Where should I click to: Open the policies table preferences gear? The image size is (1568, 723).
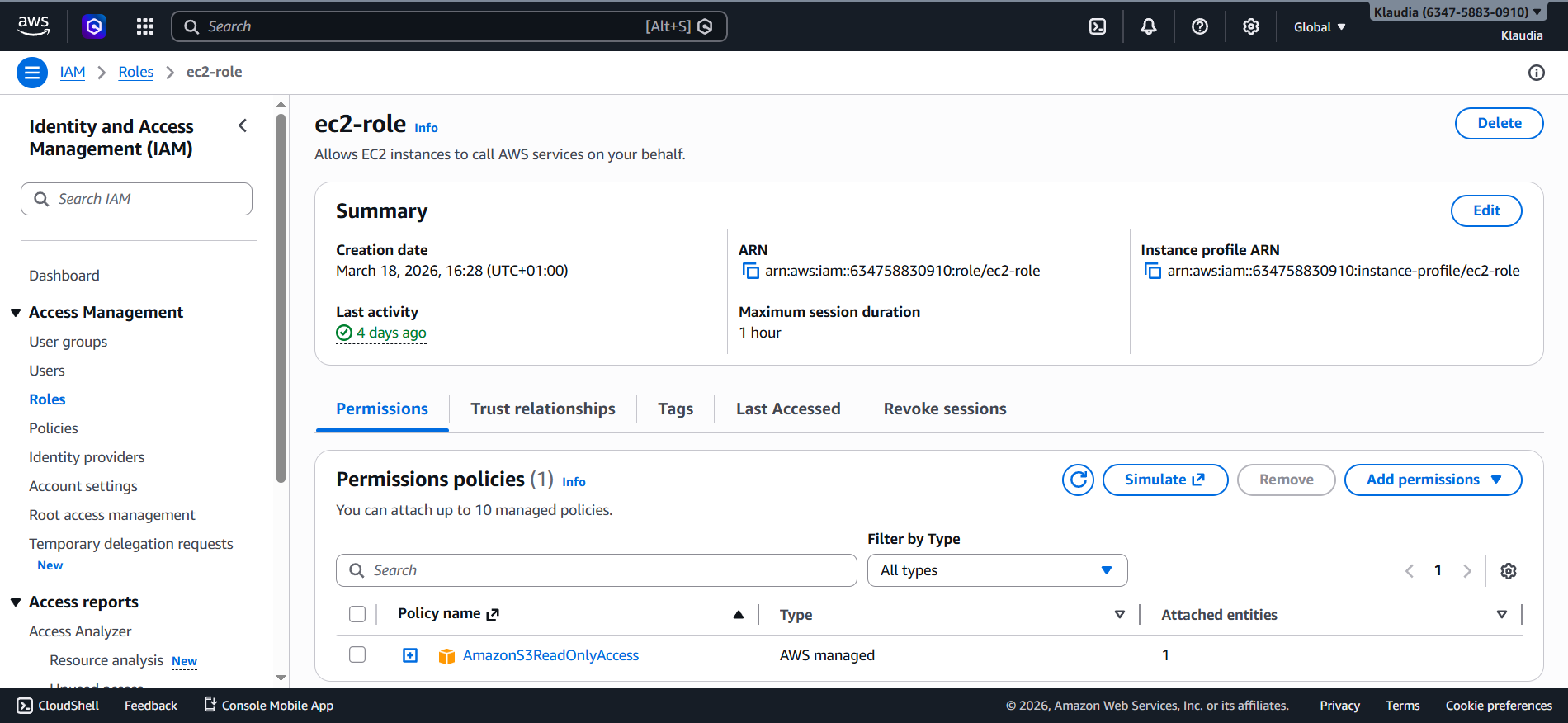pos(1509,571)
